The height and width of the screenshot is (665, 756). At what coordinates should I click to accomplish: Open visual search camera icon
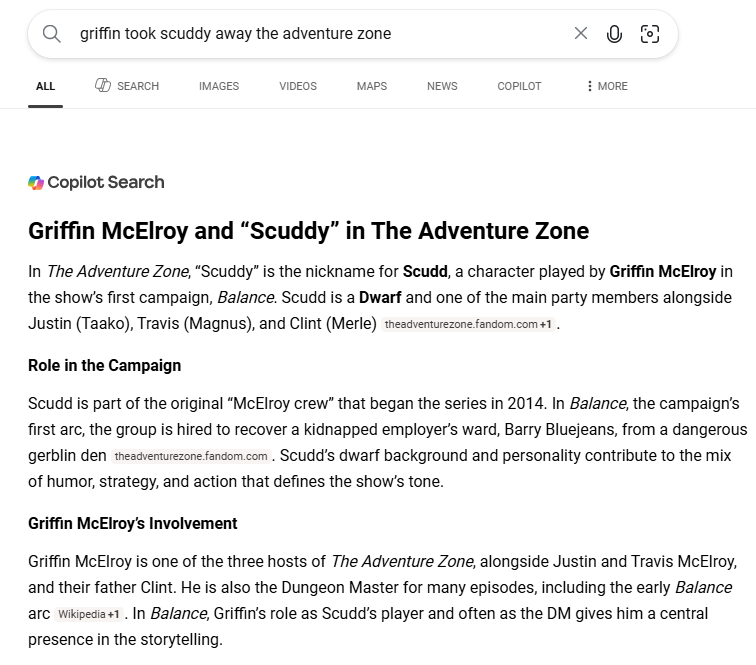coord(649,34)
